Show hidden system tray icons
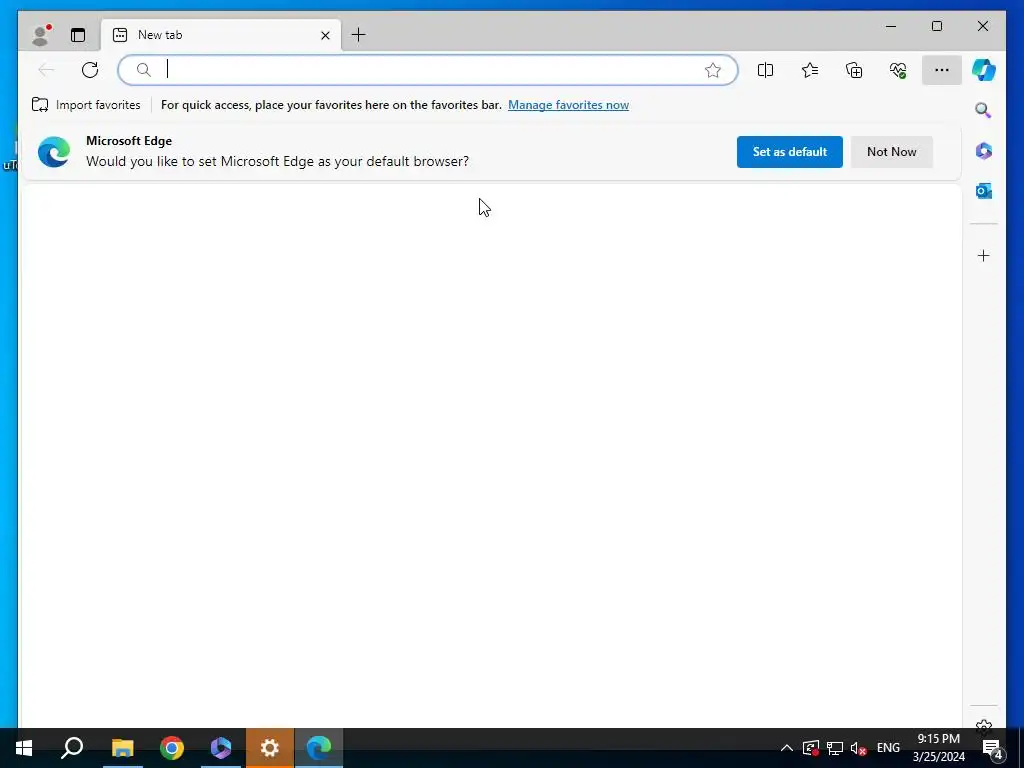This screenshot has height=768, width=1024. (x=787, y=748)
